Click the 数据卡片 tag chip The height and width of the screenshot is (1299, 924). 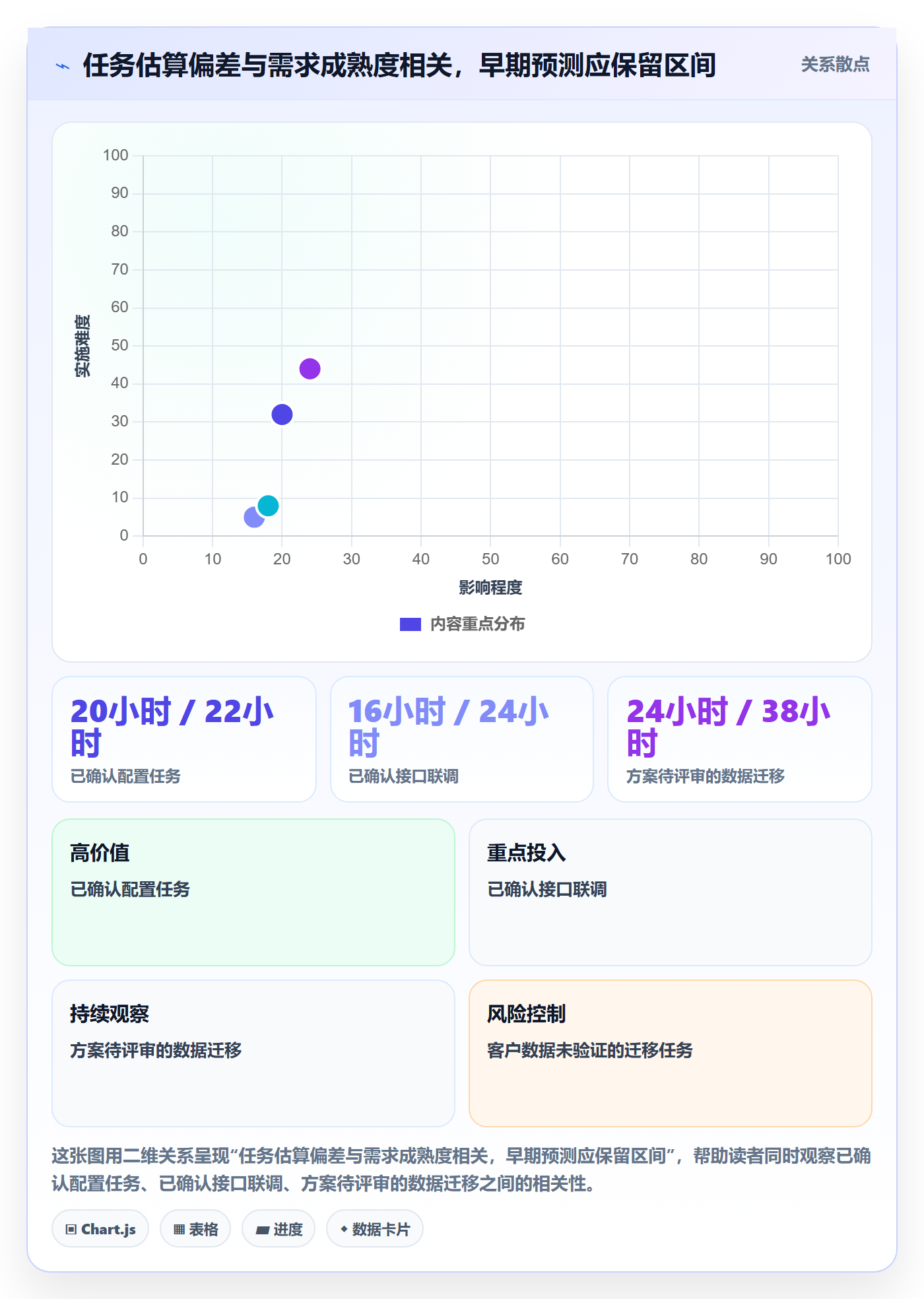point(375,1229)
